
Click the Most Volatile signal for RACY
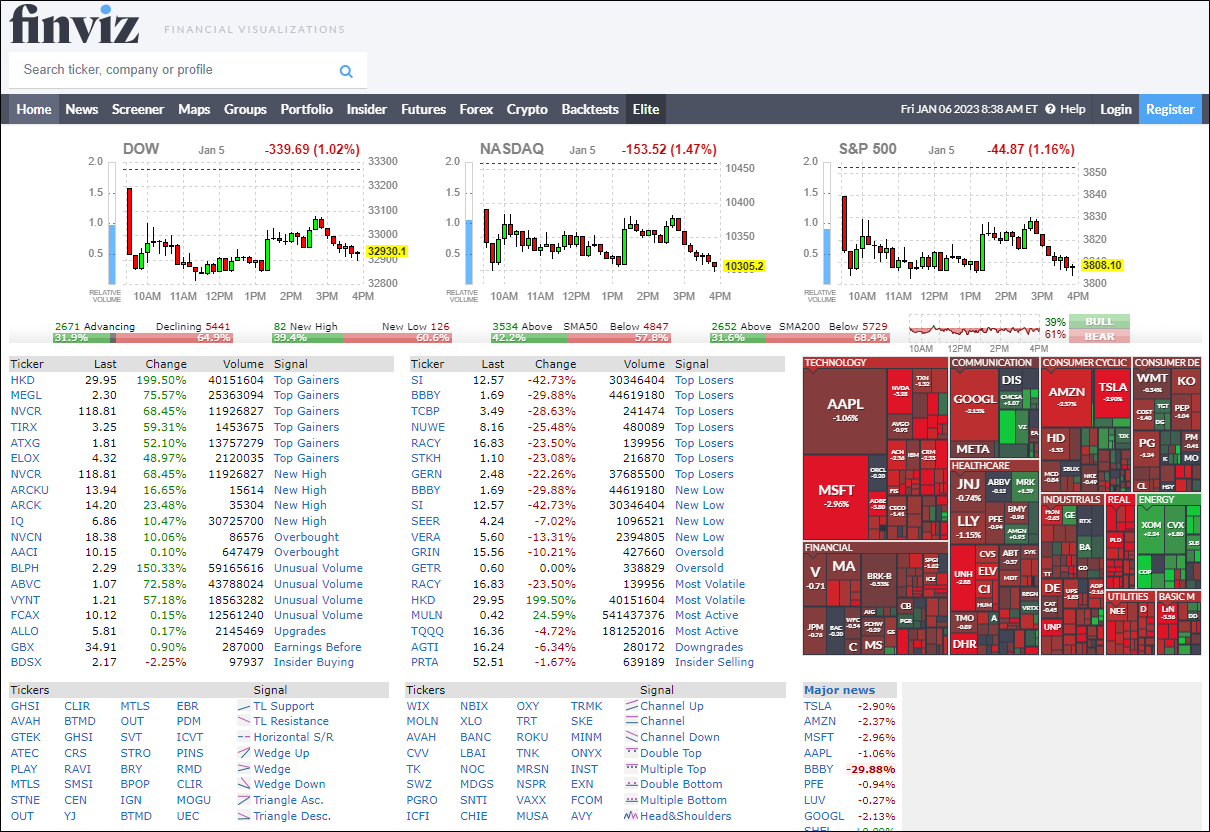(x=710, y=584)
